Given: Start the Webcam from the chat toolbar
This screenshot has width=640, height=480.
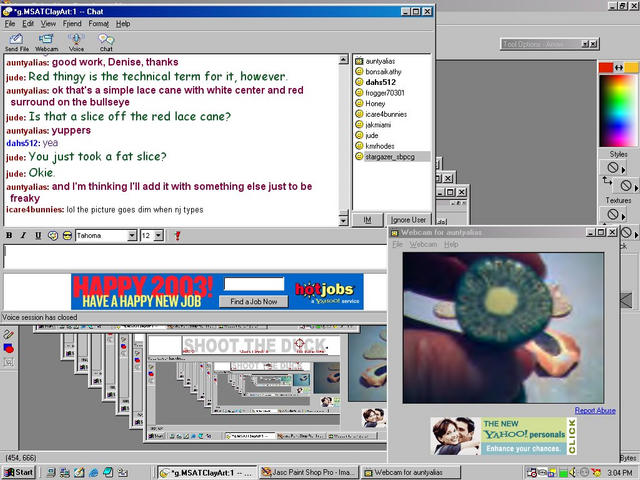Looking at the screenshot, I should (x=46, y=42).
